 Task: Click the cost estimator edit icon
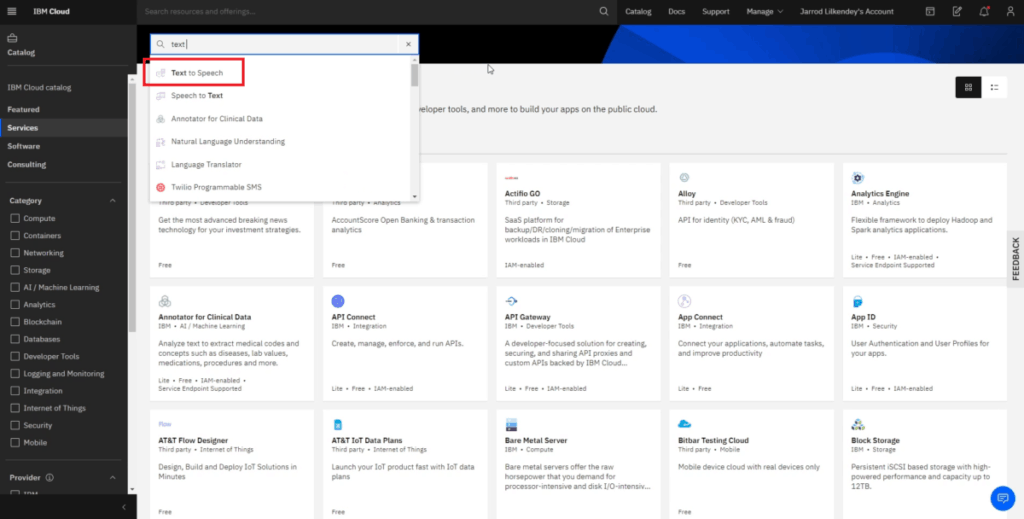957,12
